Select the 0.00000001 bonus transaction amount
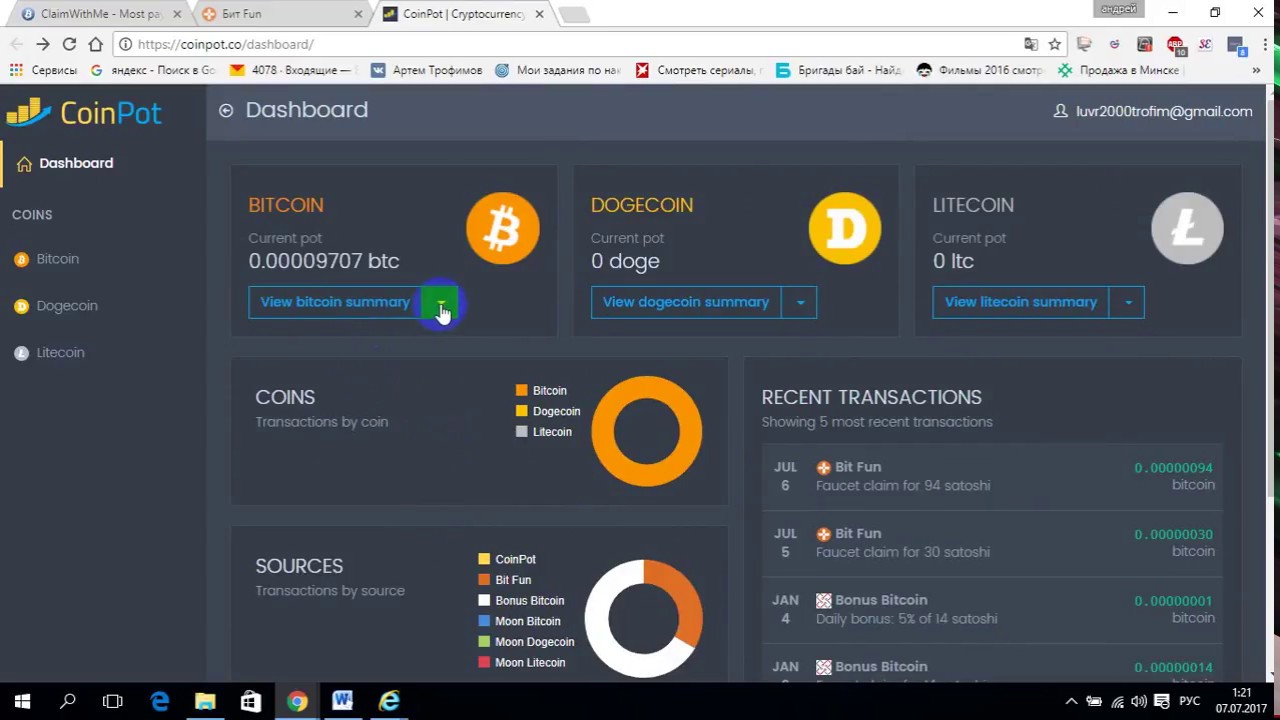Image resolution: width=1280 pixels, height=720 pixels. pos(1174,601)
